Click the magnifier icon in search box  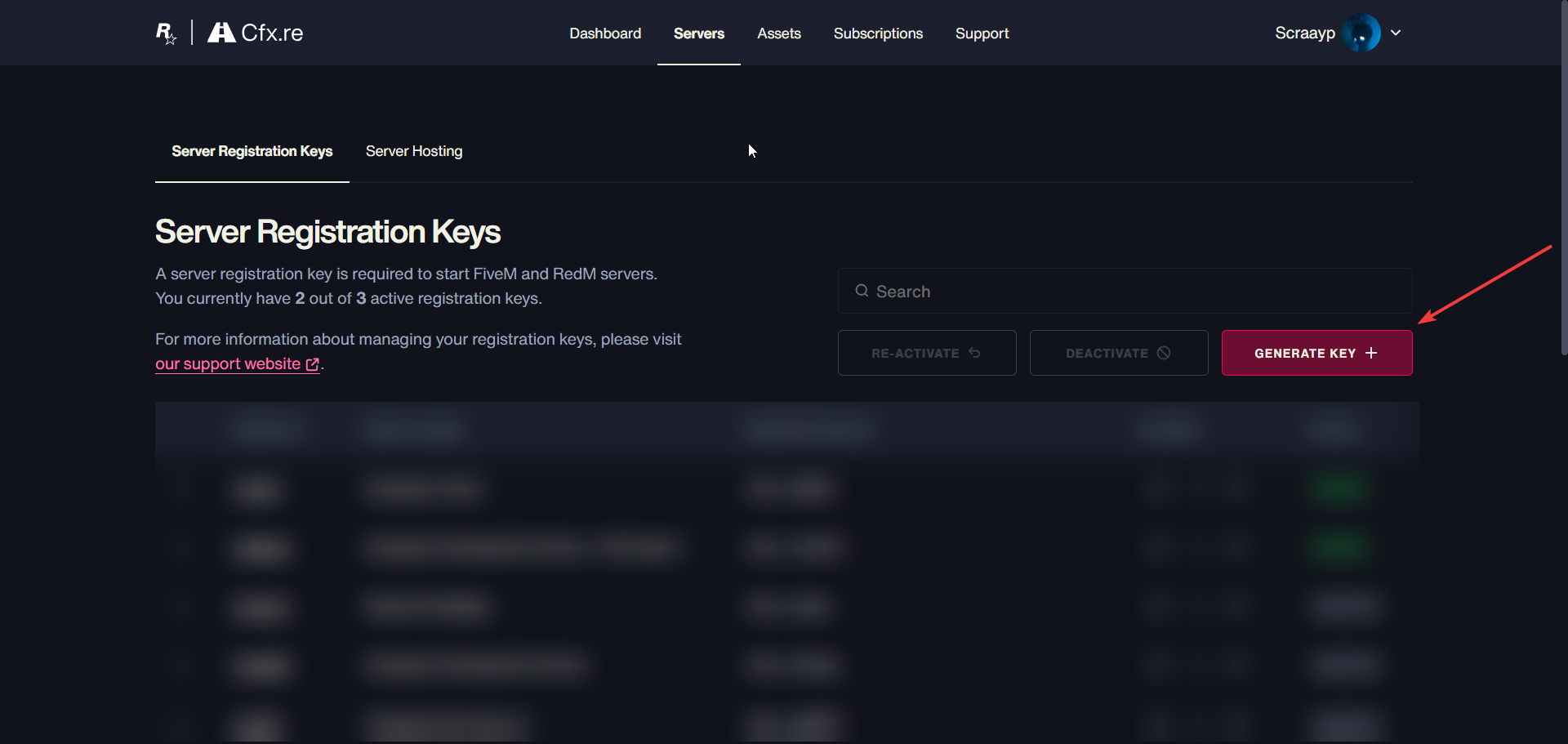[862, 291]
